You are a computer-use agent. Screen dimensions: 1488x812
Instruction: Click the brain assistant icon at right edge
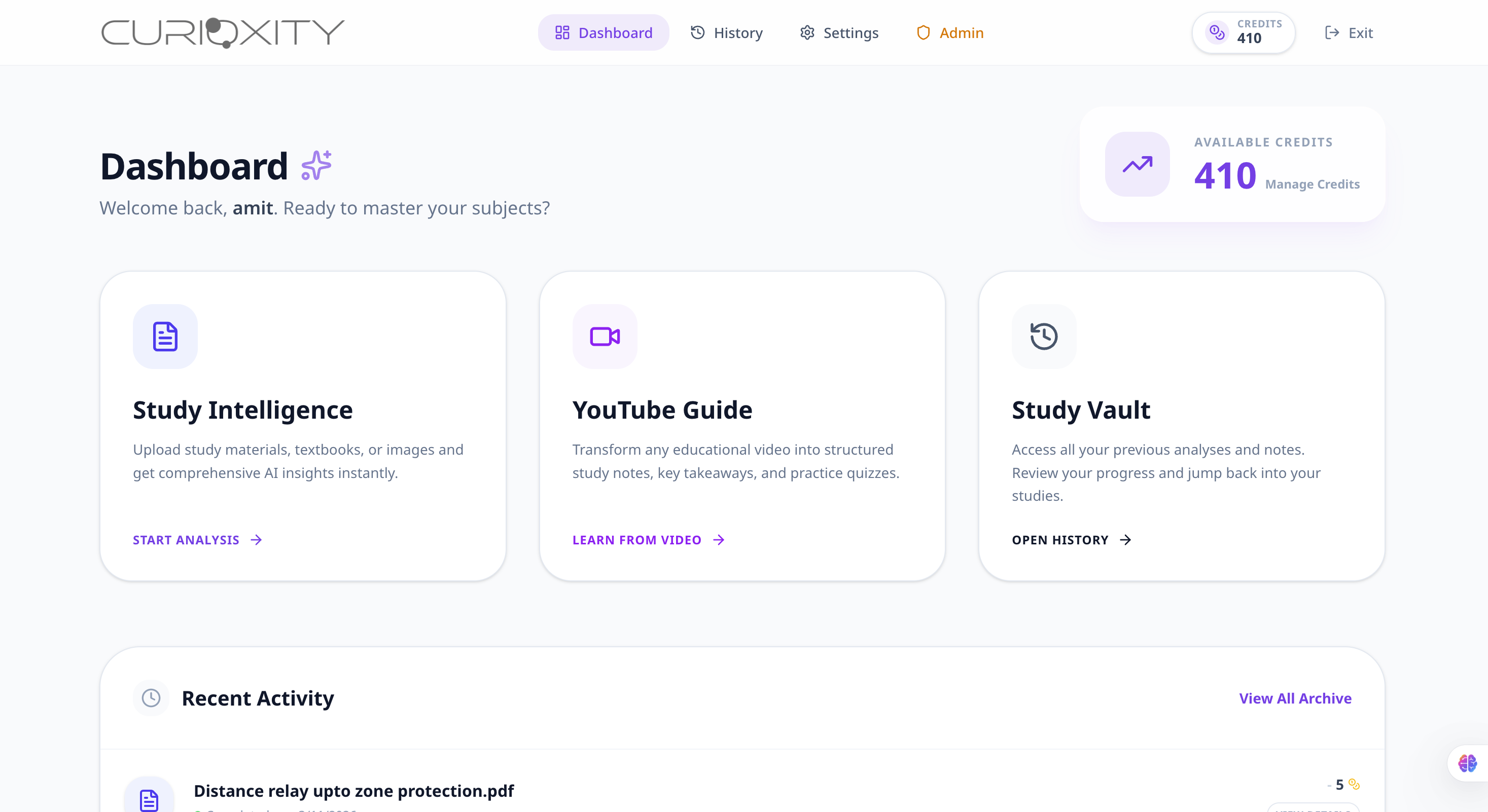(1467, 763)
